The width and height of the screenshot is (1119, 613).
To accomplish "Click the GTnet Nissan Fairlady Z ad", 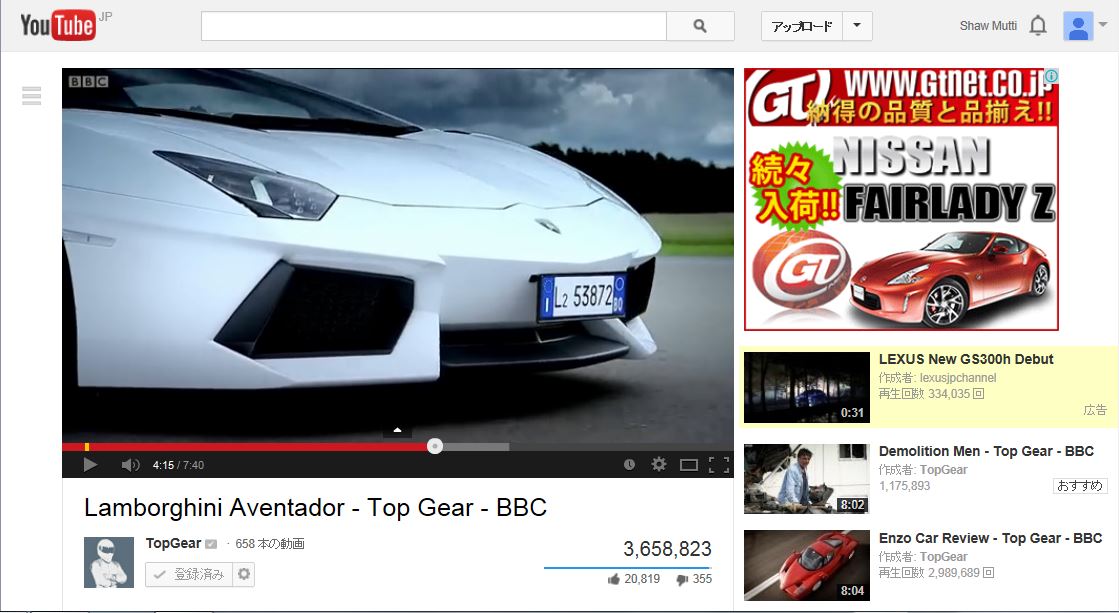I will coord(901,199).
